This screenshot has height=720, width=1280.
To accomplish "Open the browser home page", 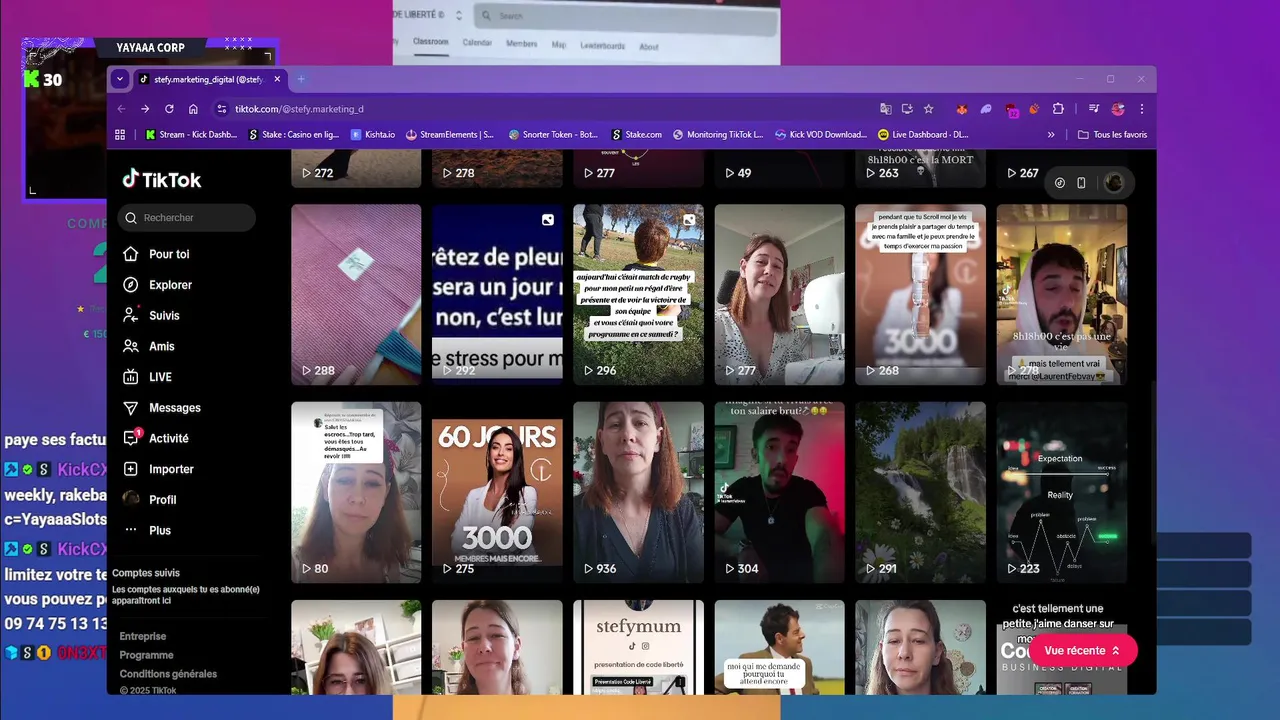I will pos(193,109).
